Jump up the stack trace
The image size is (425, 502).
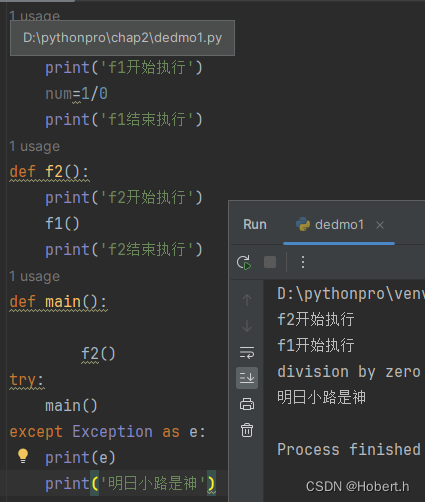click(247, 300)
